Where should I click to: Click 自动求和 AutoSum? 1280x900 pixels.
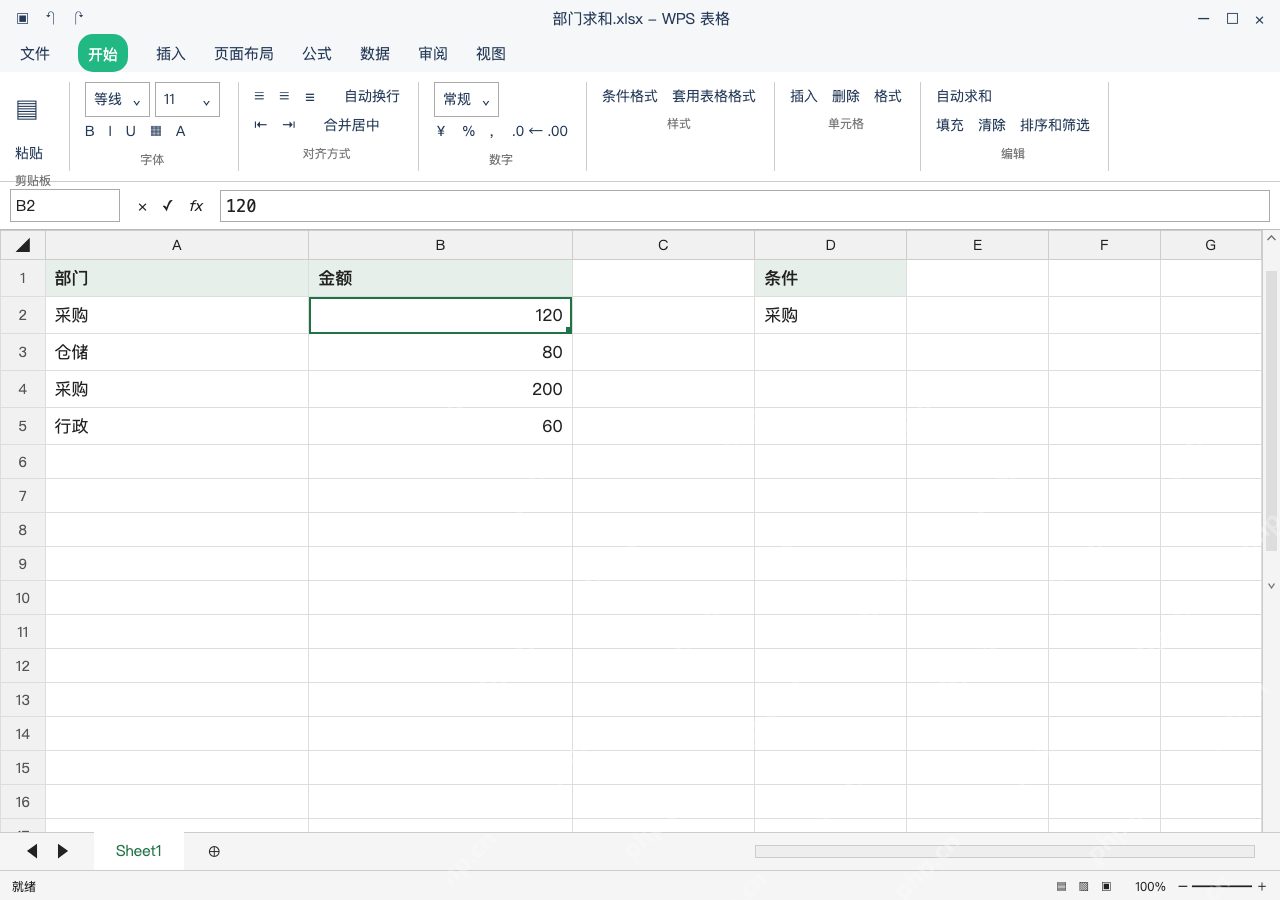964,96
